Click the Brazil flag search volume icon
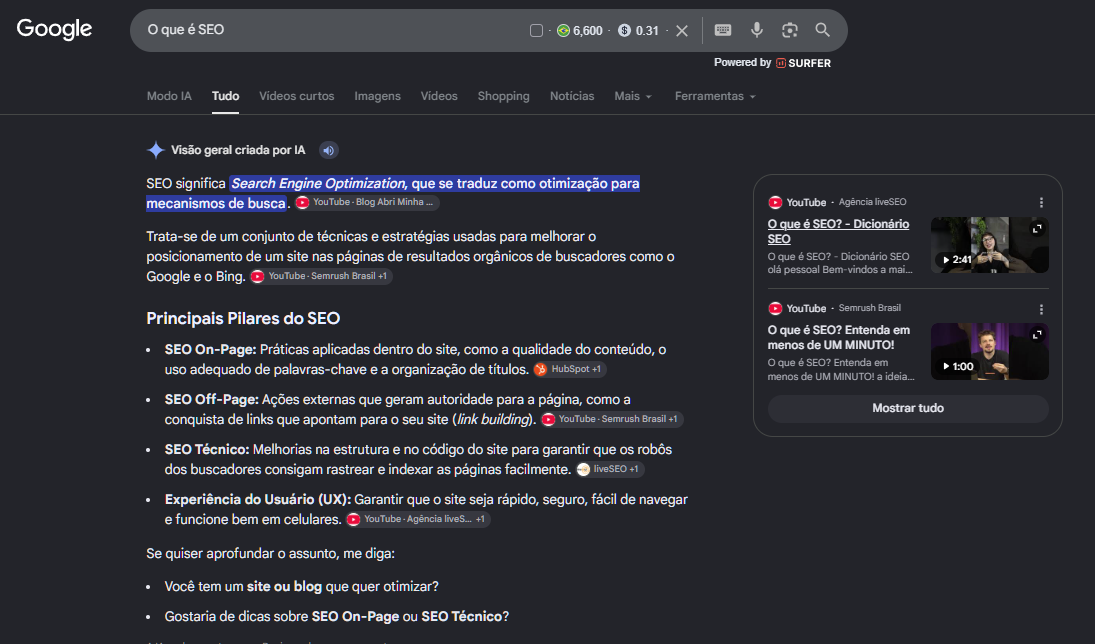Screen dimensions: 1095x644 pyautogui.click(x=564, y=31)
